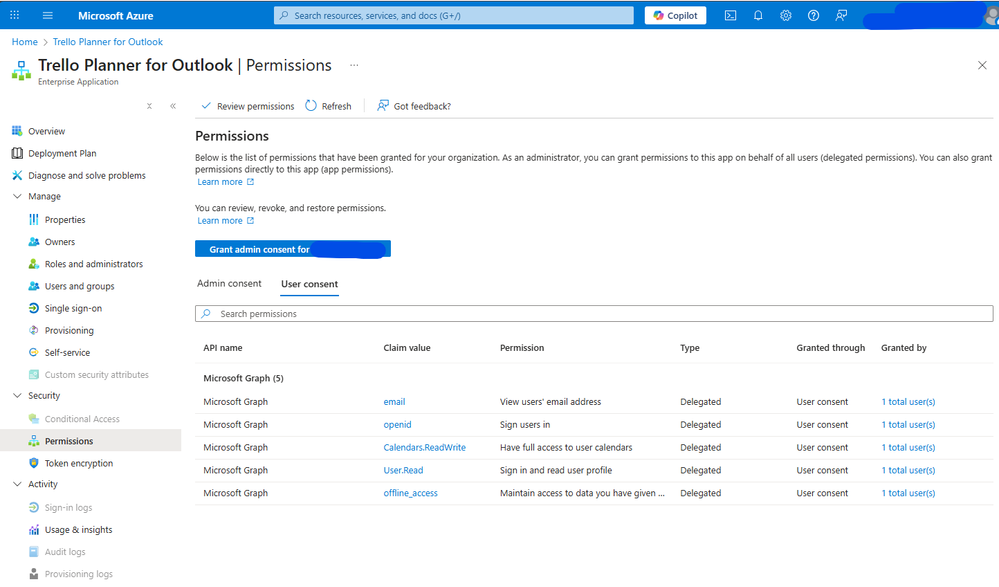Open Properties under Manage

coord(65,220)
